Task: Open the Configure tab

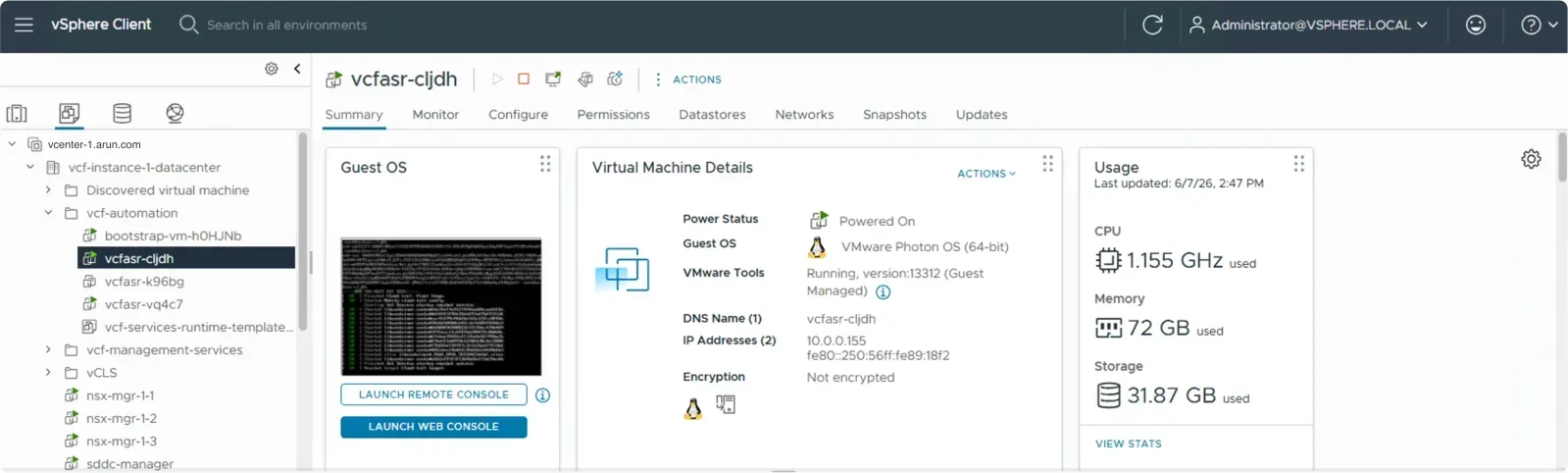Action: click(x=518, y=115)
